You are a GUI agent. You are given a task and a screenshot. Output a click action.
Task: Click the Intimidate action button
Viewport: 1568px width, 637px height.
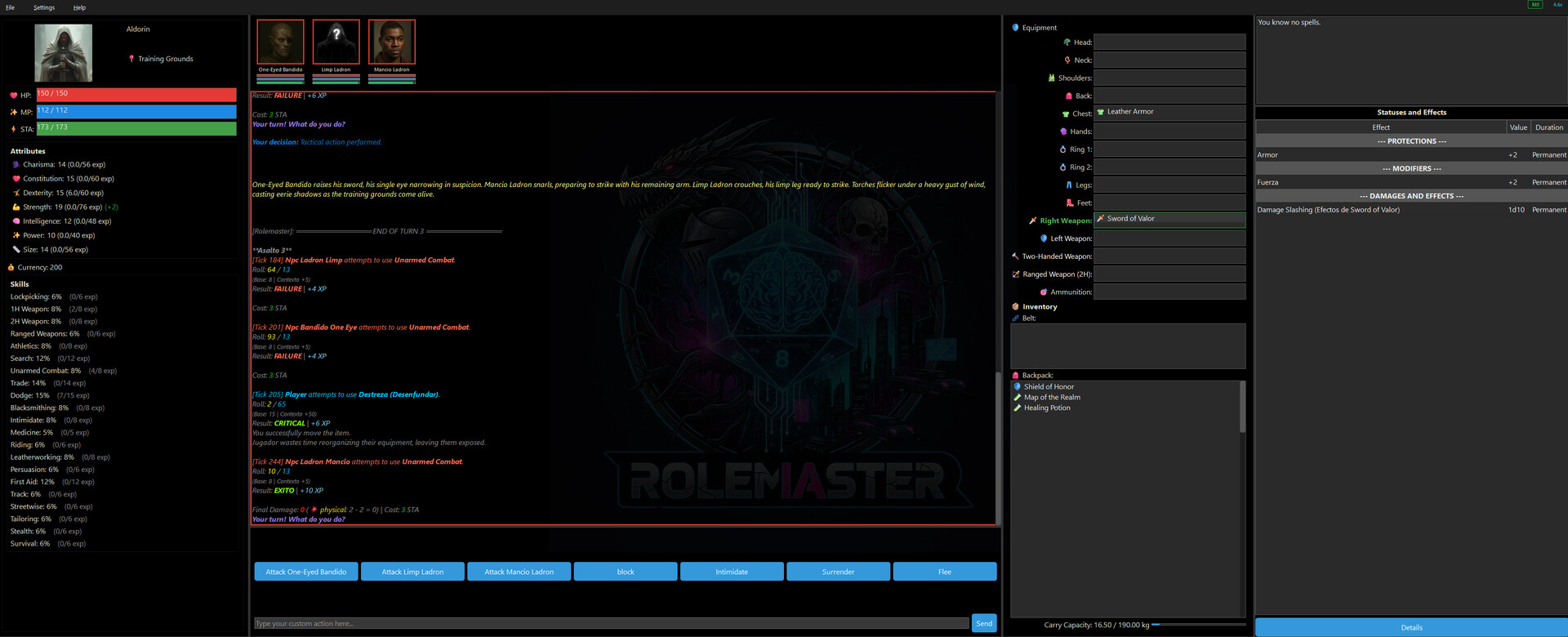731,572
